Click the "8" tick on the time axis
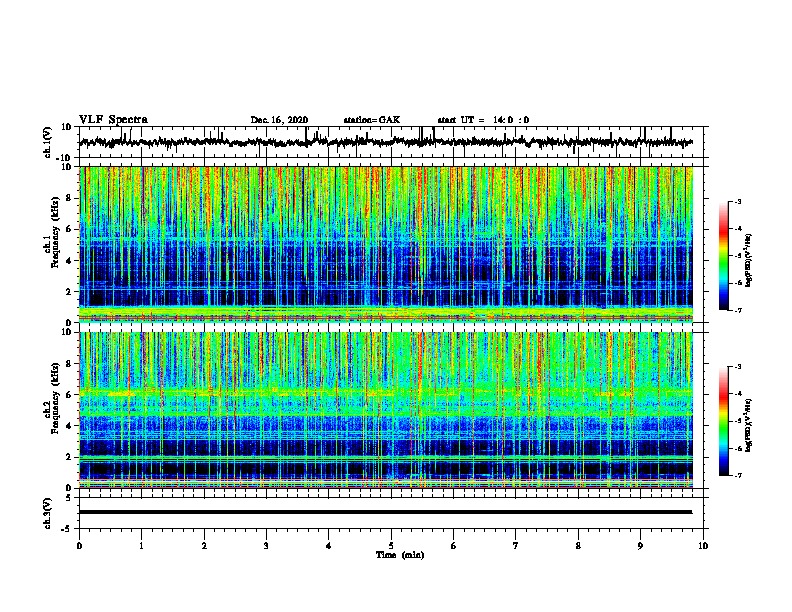Screen dimensions: 792x612 (x=578, y=546)
